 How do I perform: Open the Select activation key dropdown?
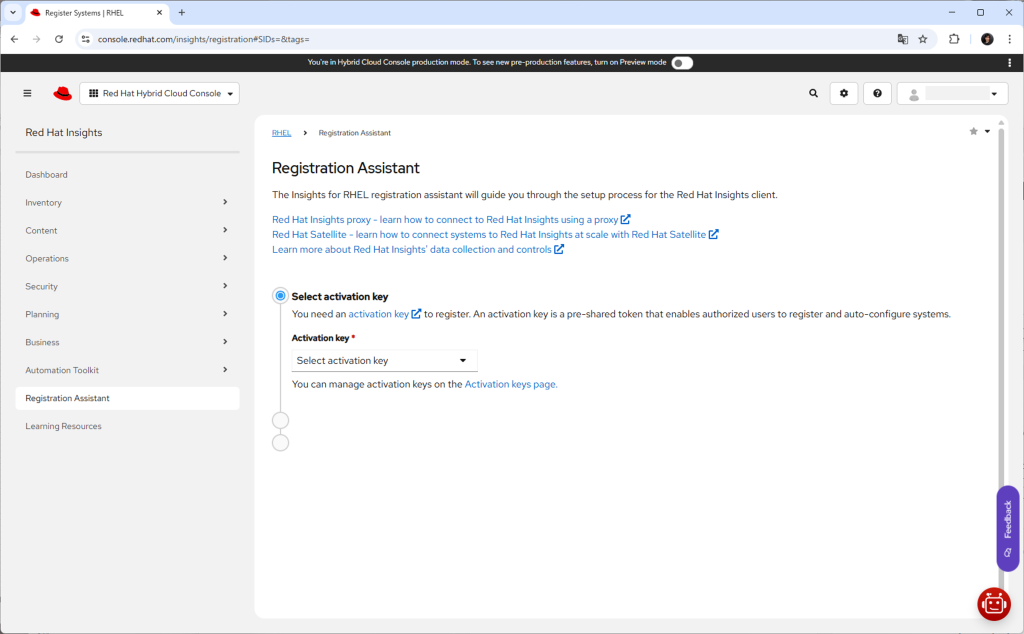384,360
